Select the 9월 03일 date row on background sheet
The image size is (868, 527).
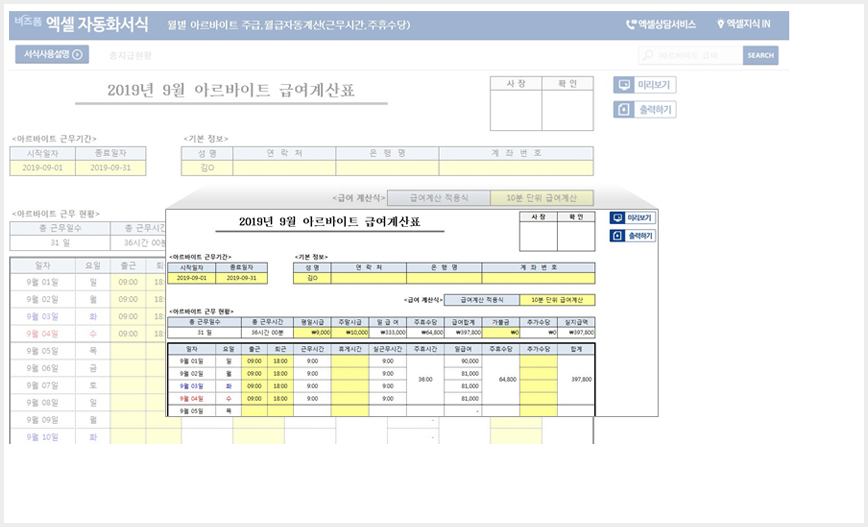43,317
